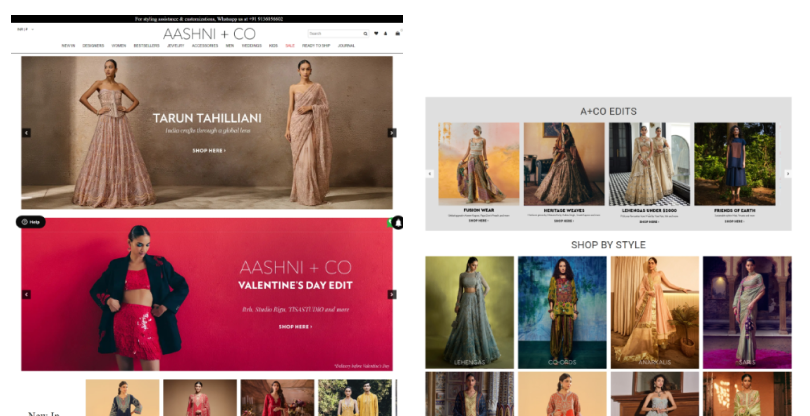Image resolution: width=810 pixels, height=416 pixels.
Task: Click next arrow in A+CO Edits carousel
Action: 788,174
